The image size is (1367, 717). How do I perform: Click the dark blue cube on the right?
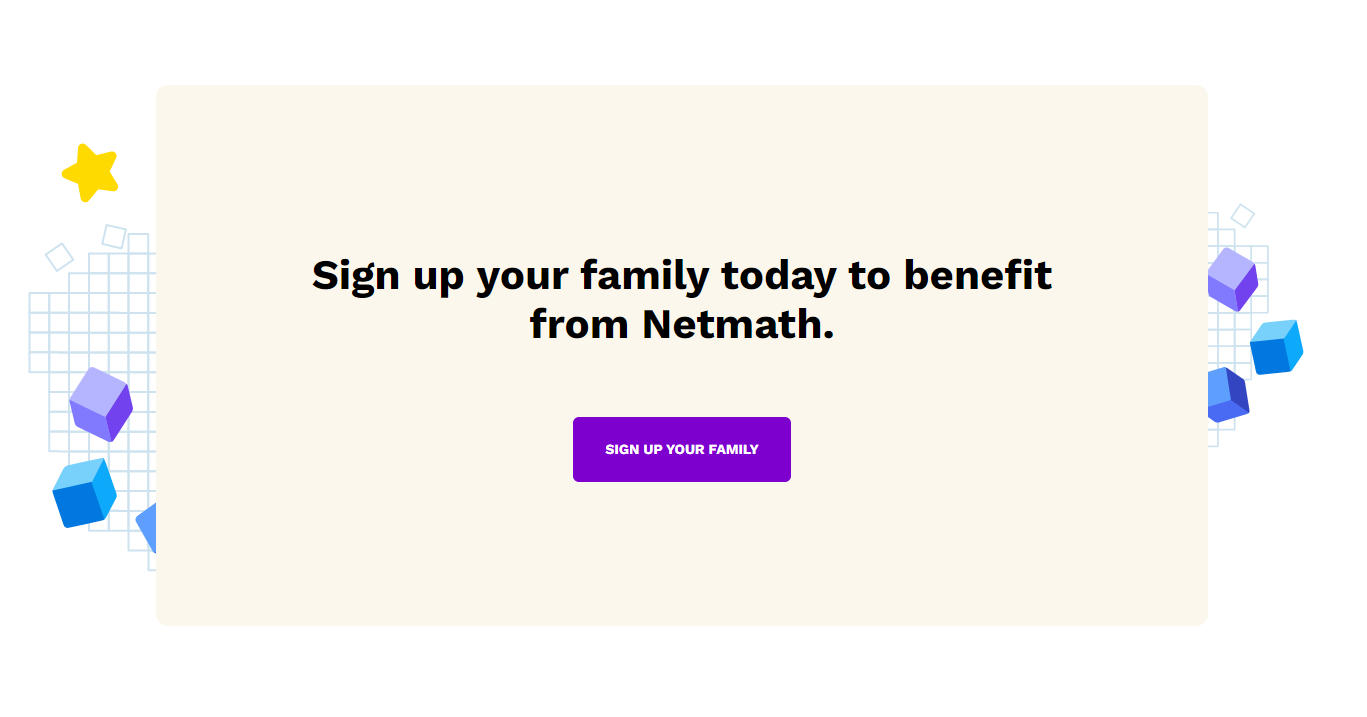click(1228, 395)
